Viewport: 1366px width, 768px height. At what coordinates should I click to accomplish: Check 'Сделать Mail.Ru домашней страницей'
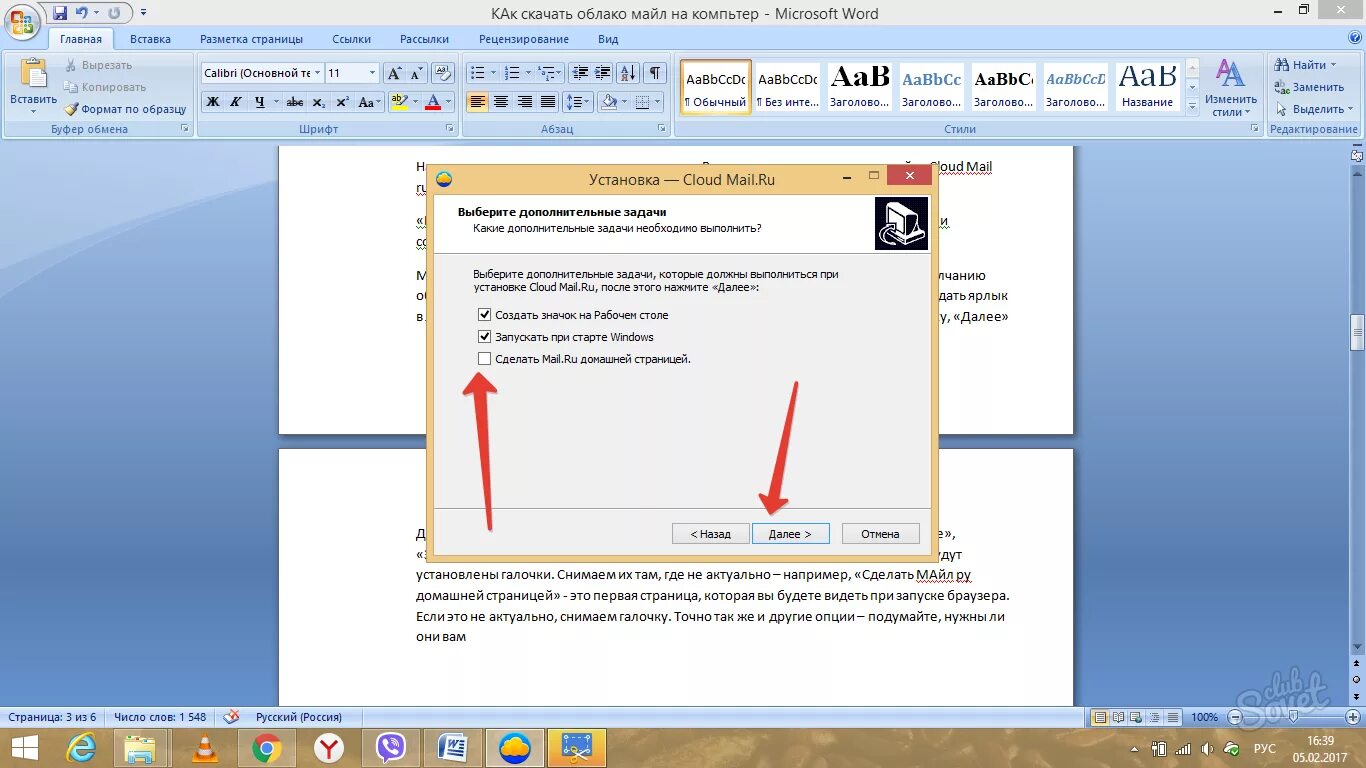pyautogui.click(x=484, y=358)
